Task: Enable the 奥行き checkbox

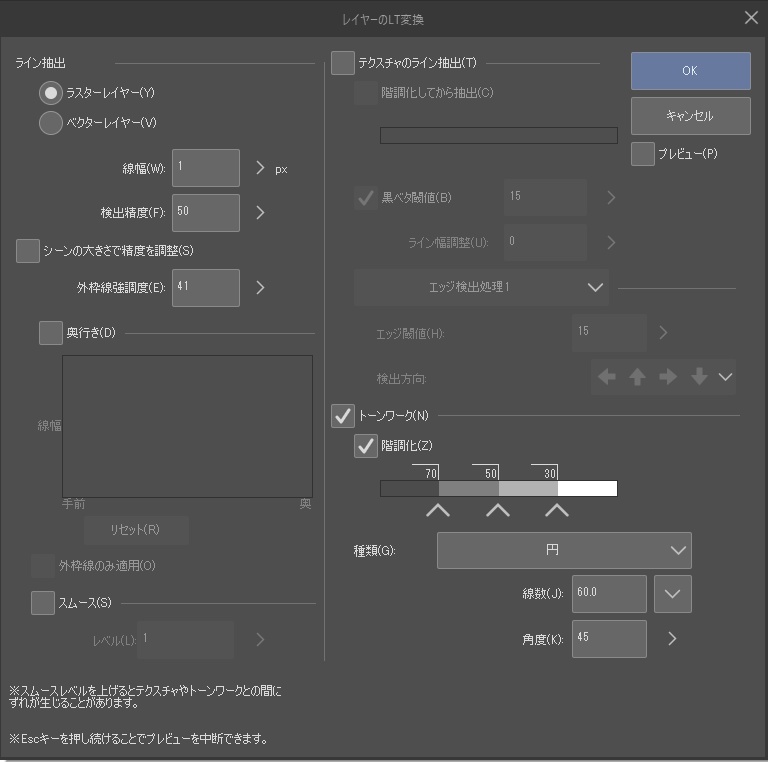Action: (51, 333)
